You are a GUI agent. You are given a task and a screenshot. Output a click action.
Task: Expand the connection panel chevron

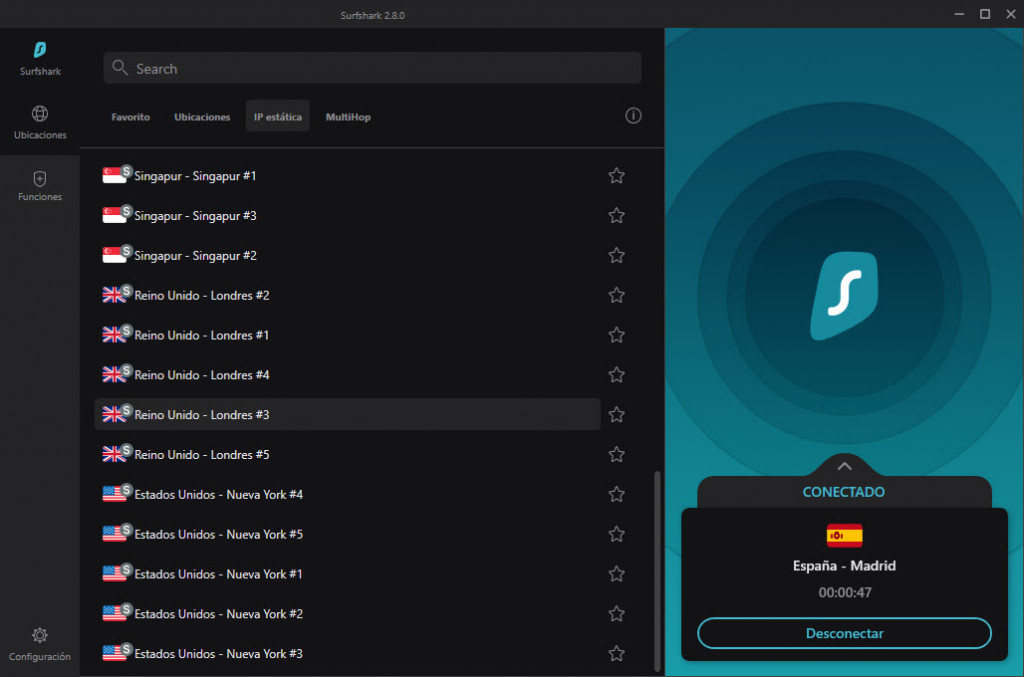tap(844, 466)
